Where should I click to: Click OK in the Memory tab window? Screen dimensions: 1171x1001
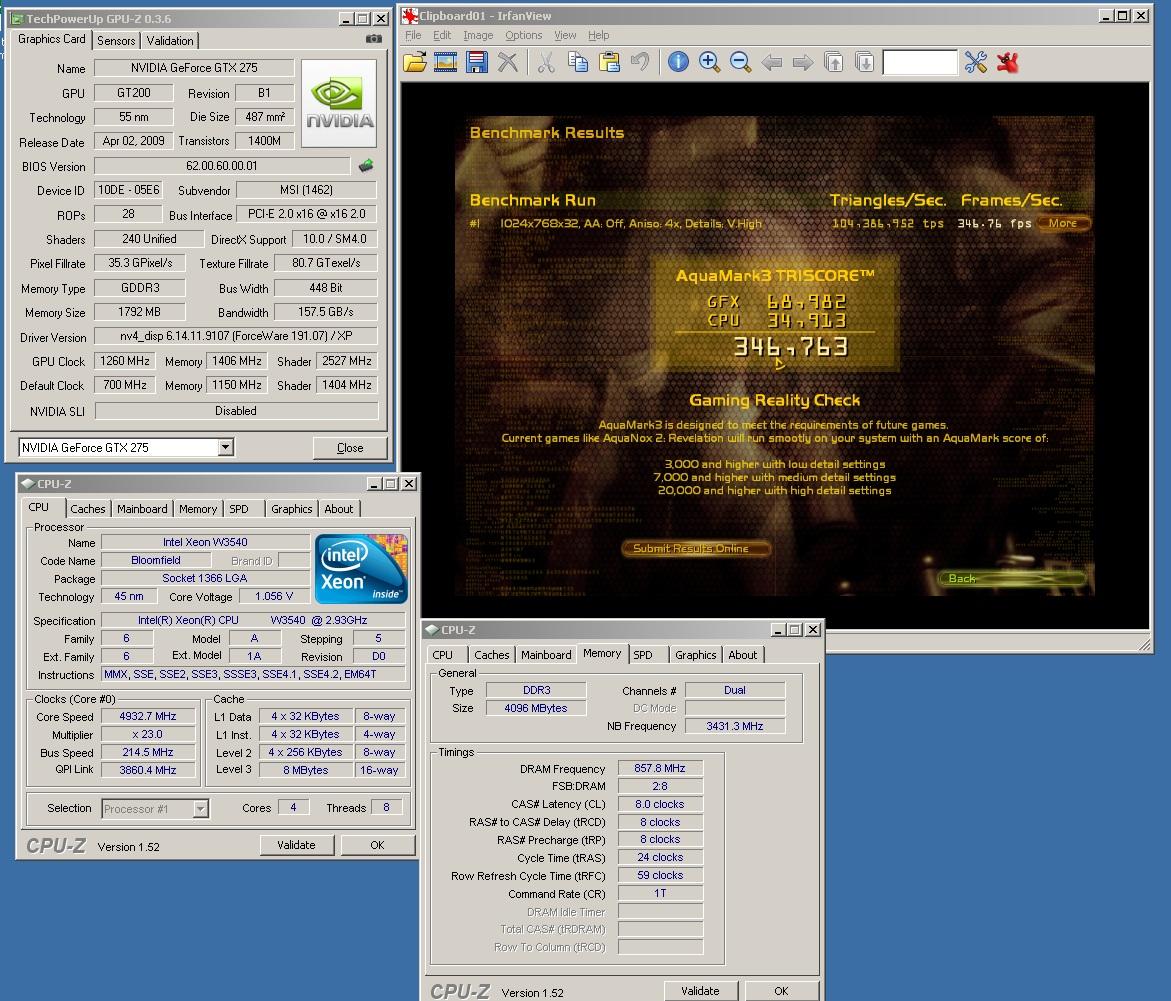point(781,991)
